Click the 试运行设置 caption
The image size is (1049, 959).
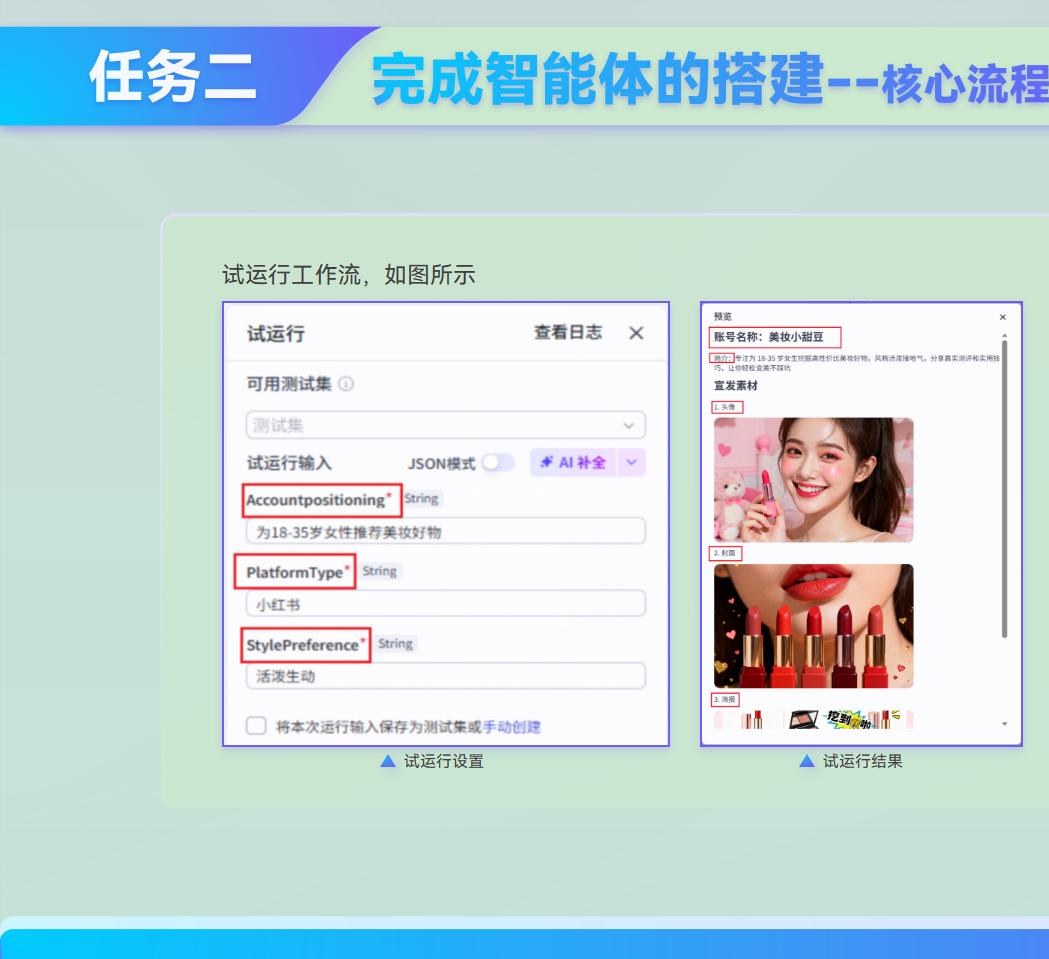[x=444, y=761]
